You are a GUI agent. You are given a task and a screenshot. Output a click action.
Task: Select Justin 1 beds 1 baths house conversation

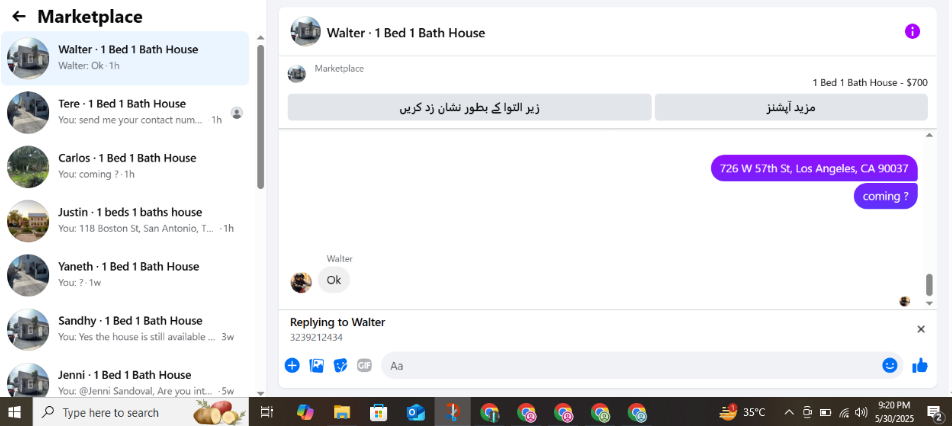point(125,221)
